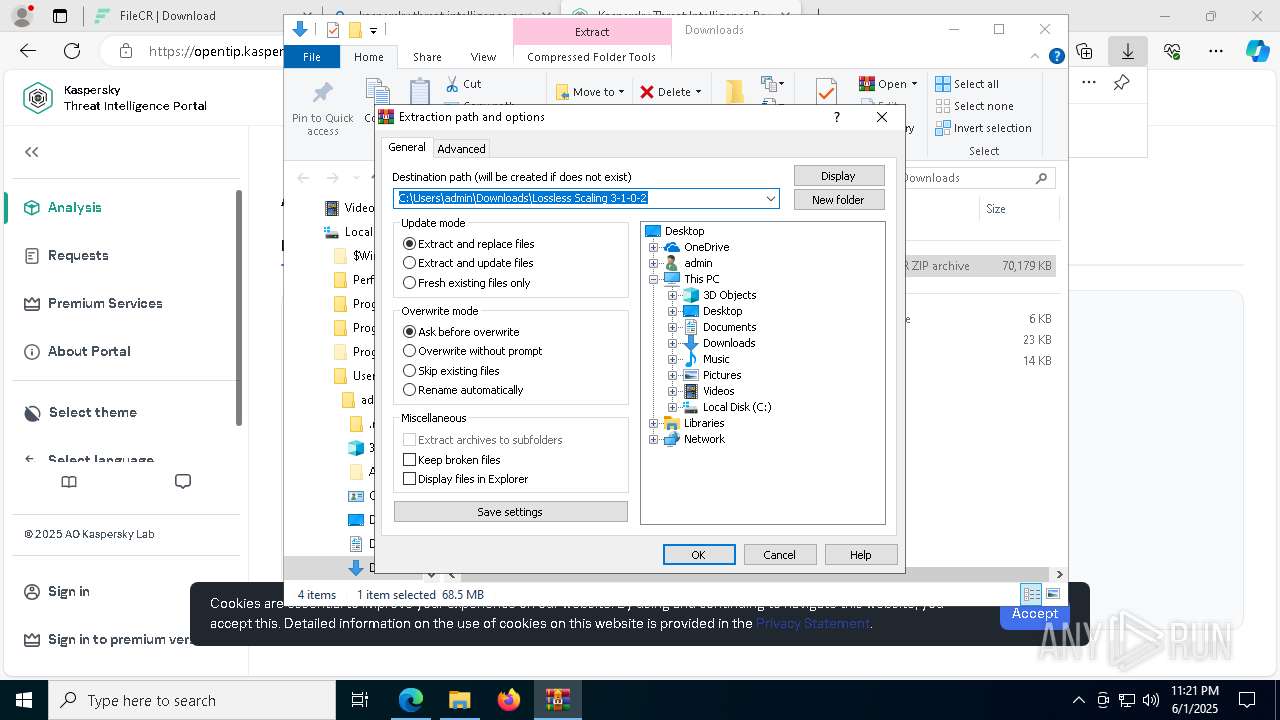1280x720 pixels.
Task: Select the Local Disk (C:) drive icon
Action: click(x=690, y=407)
